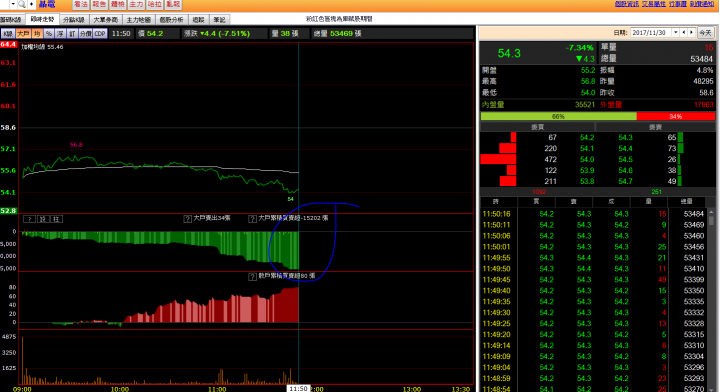
Task: Click the 看法 button
Action: tap(81, 4)
